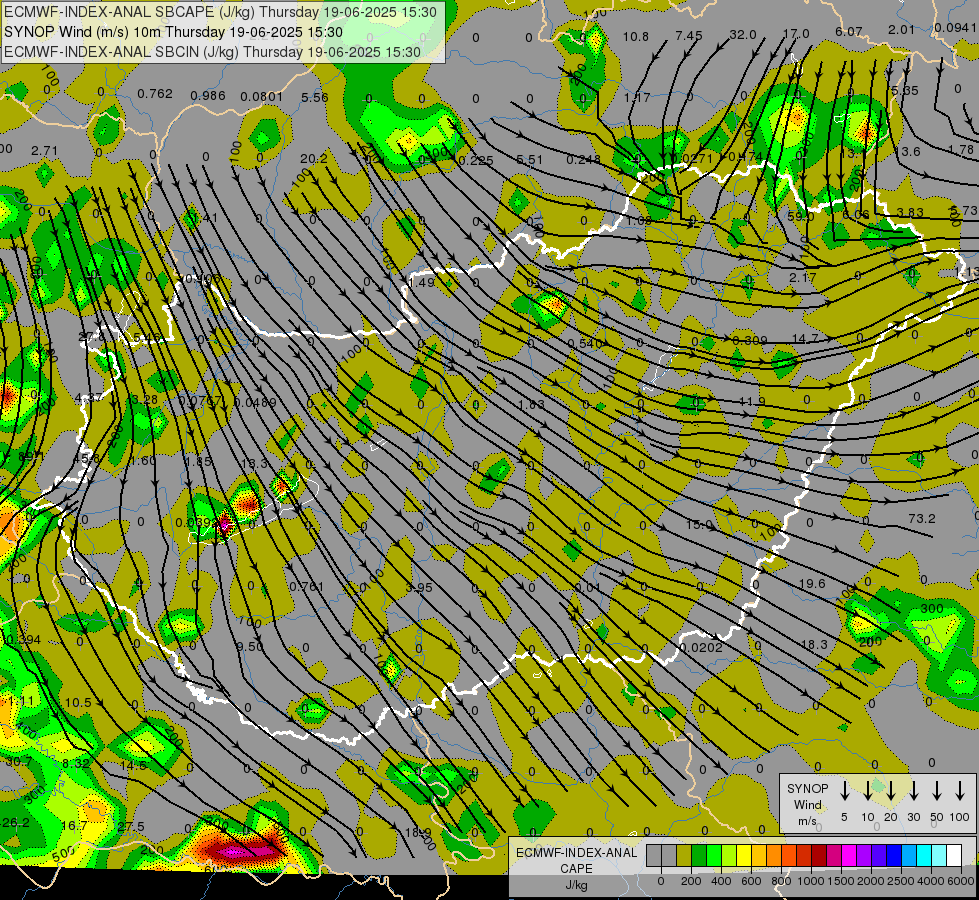Screen dimensions: 979x900
Task: Click the 20 m/s wind arrow in legend
Action: point(891,791)
